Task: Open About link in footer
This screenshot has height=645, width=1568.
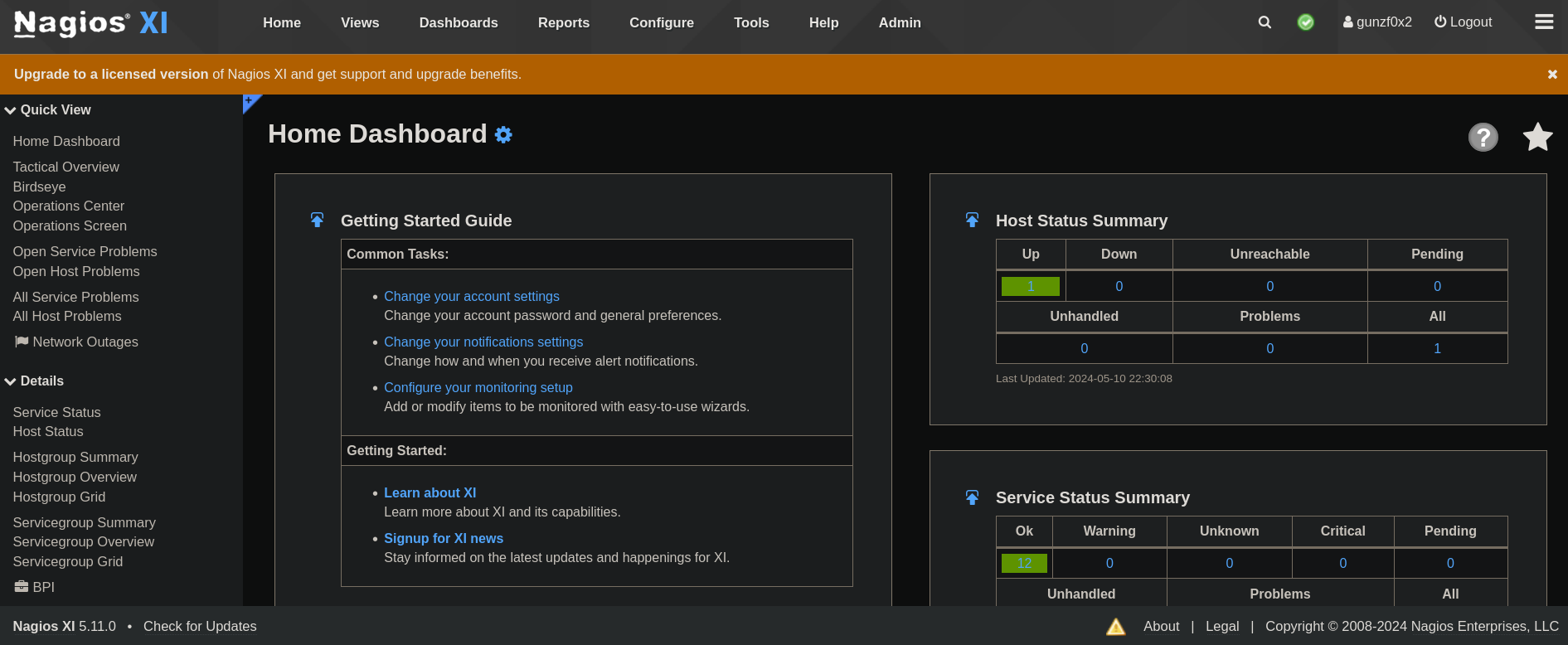Action: pos(1161,626)
